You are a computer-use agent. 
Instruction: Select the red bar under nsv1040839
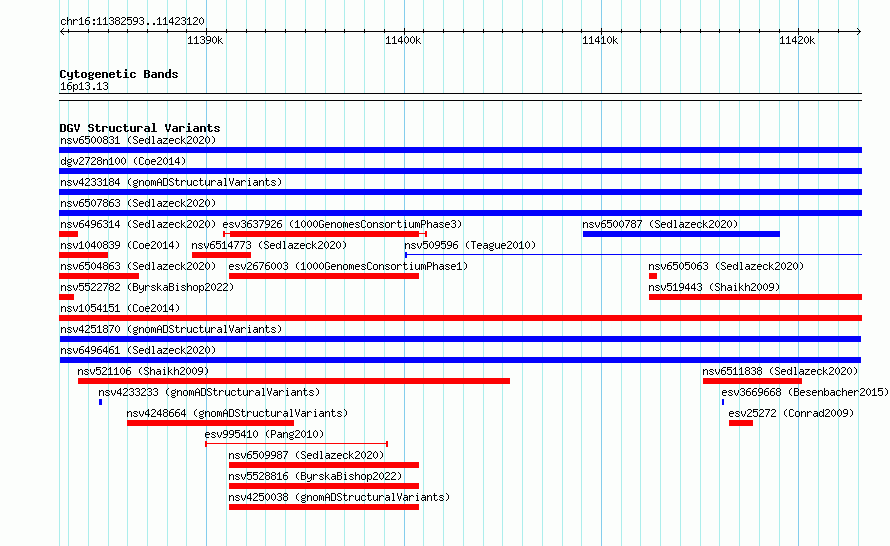[83, 255]
